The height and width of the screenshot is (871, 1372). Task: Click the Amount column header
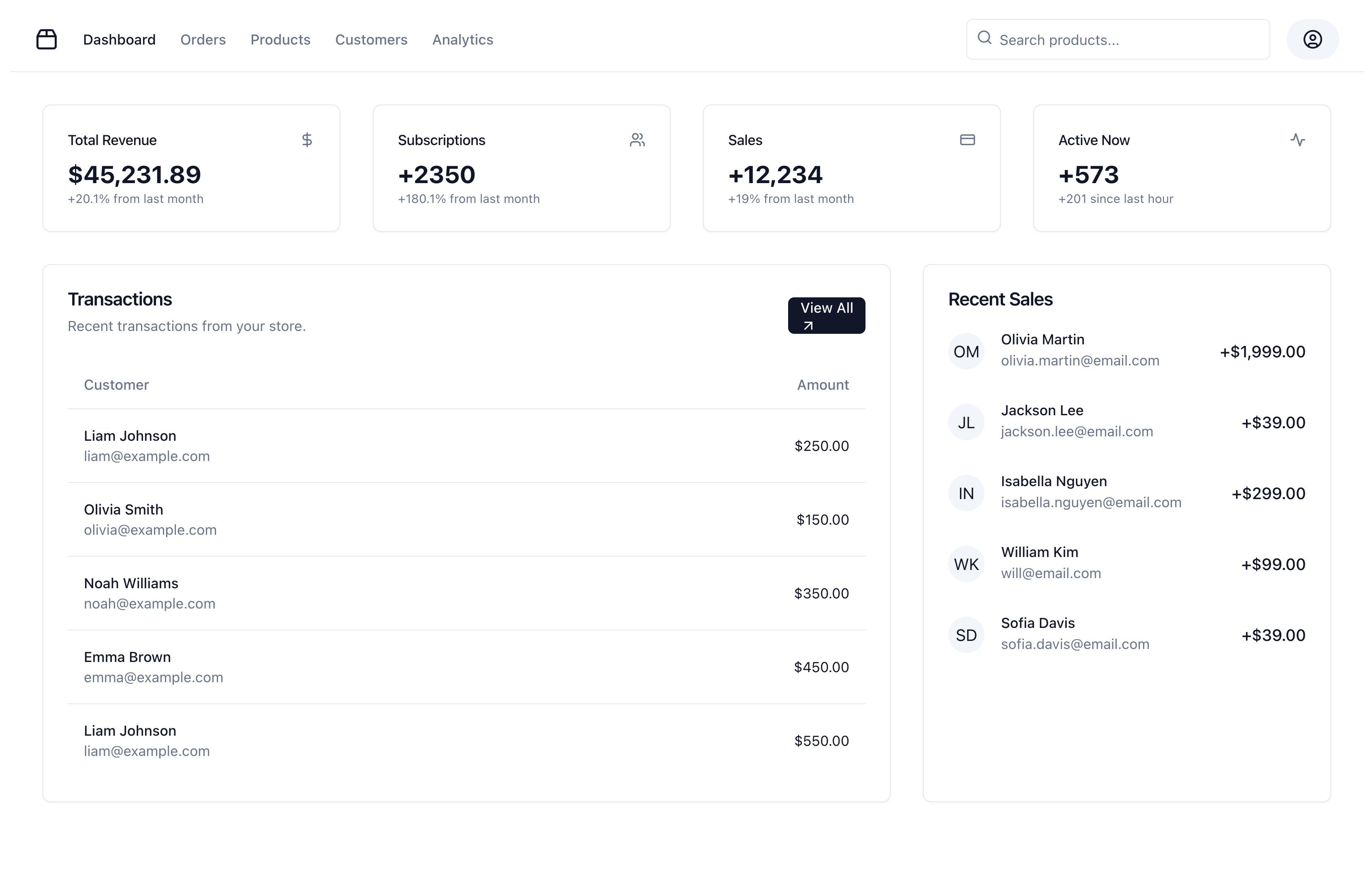(x=822, y=385)
